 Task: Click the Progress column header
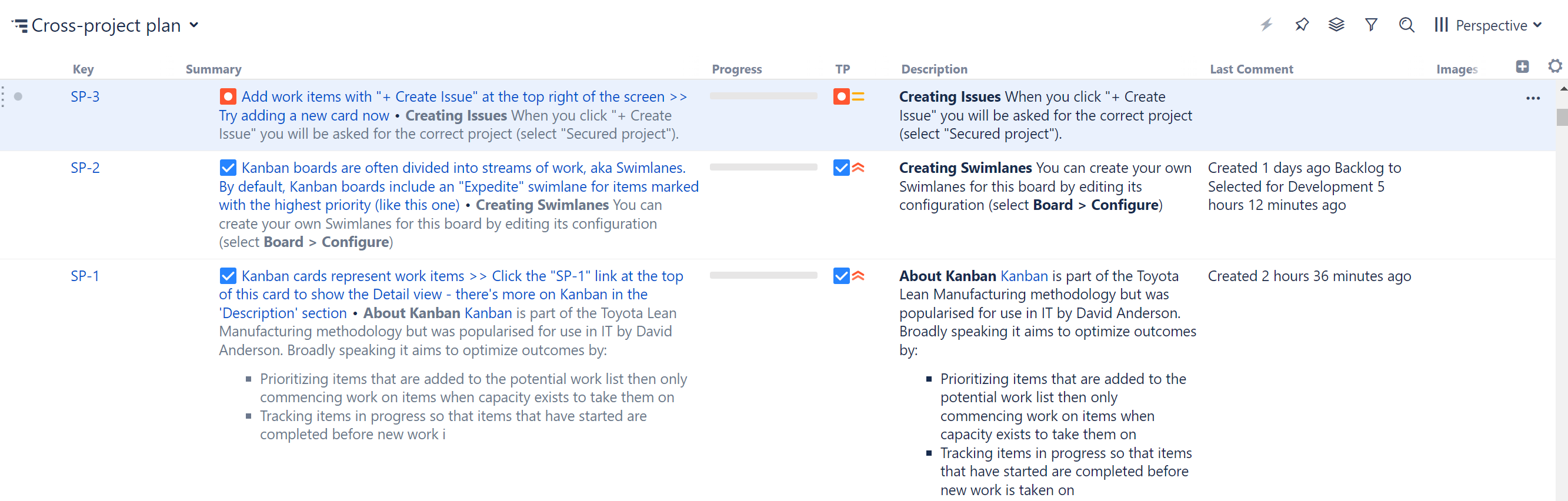(x=736, y=69)
